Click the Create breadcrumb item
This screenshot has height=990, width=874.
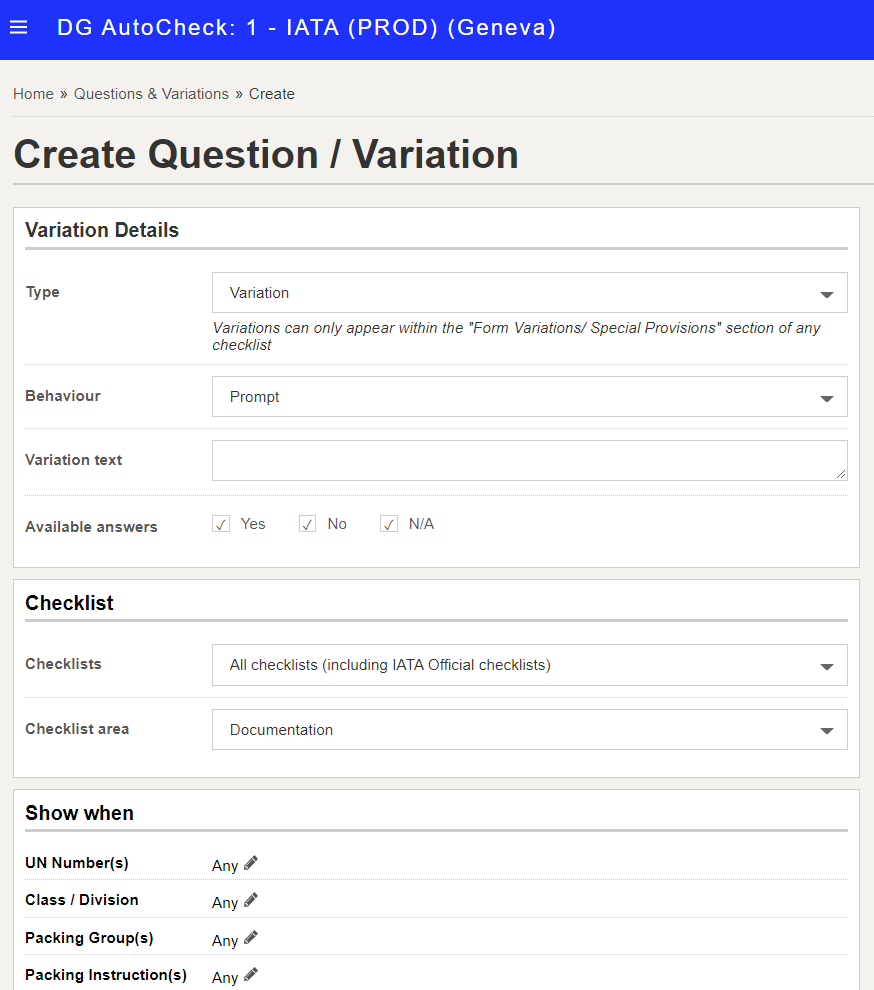point(272,94)
